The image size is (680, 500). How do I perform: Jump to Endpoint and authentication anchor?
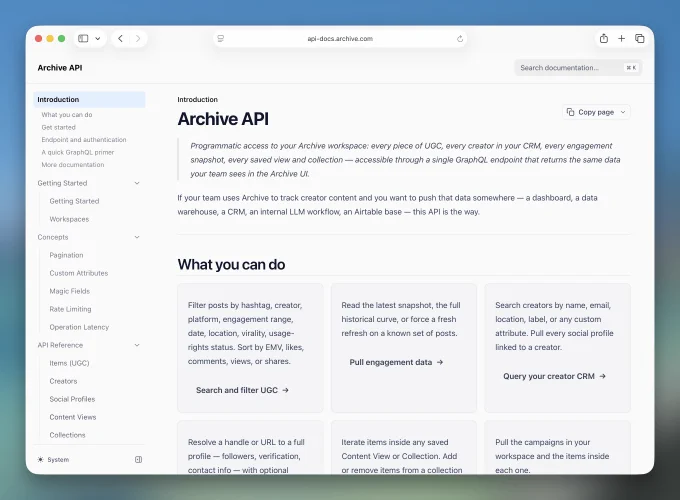click(x=84, y=140)
